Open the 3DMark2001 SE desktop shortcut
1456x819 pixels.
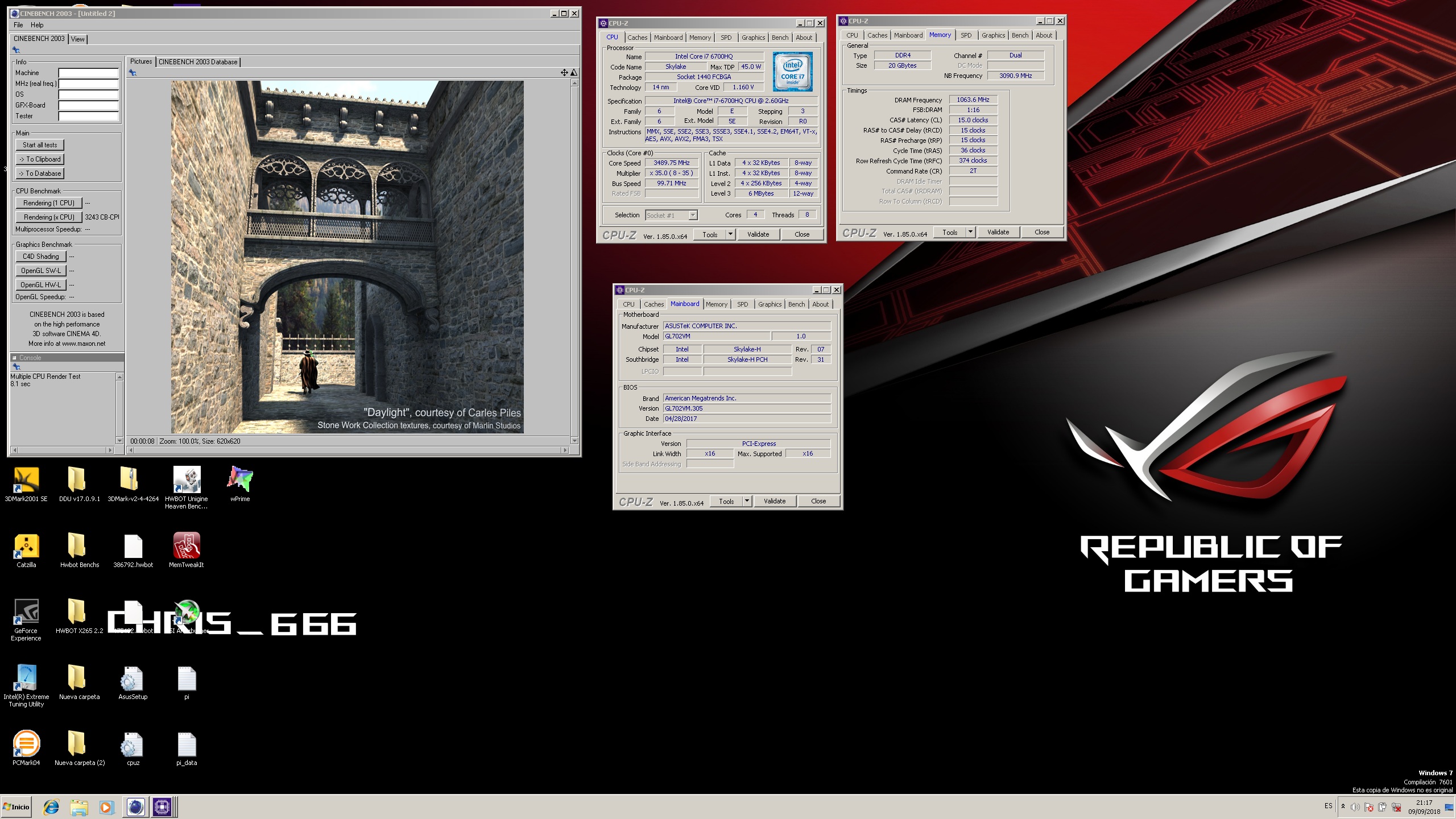click(x=26, y=484)
